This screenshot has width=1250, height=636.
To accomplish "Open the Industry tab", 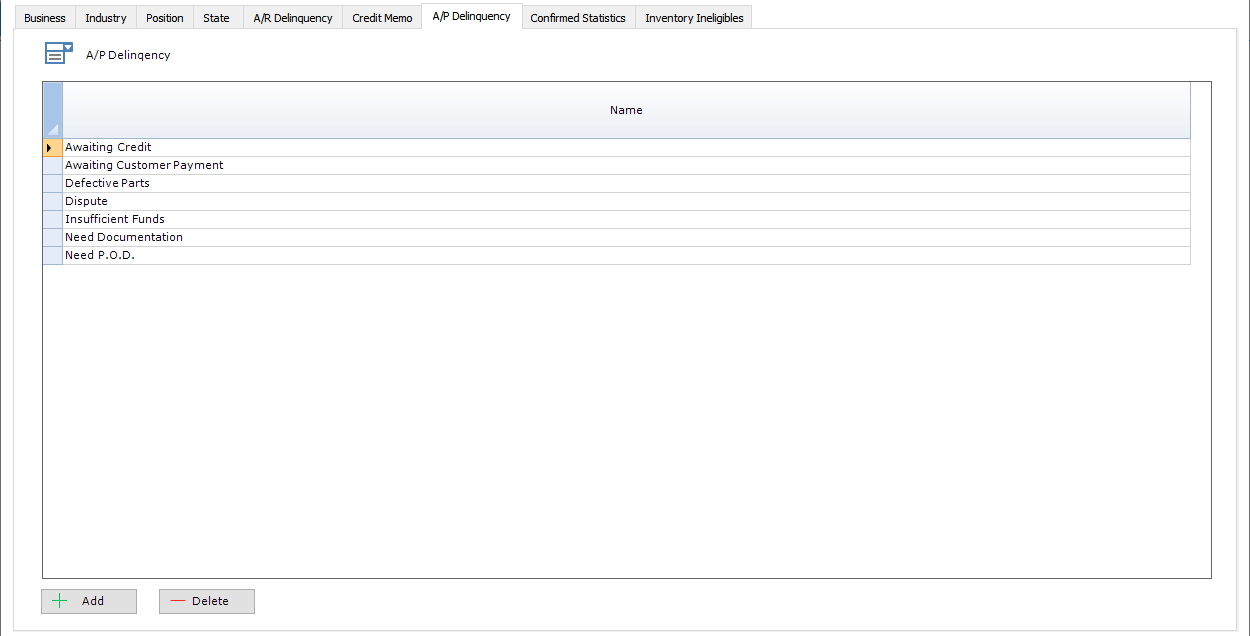I will (105, 17).
